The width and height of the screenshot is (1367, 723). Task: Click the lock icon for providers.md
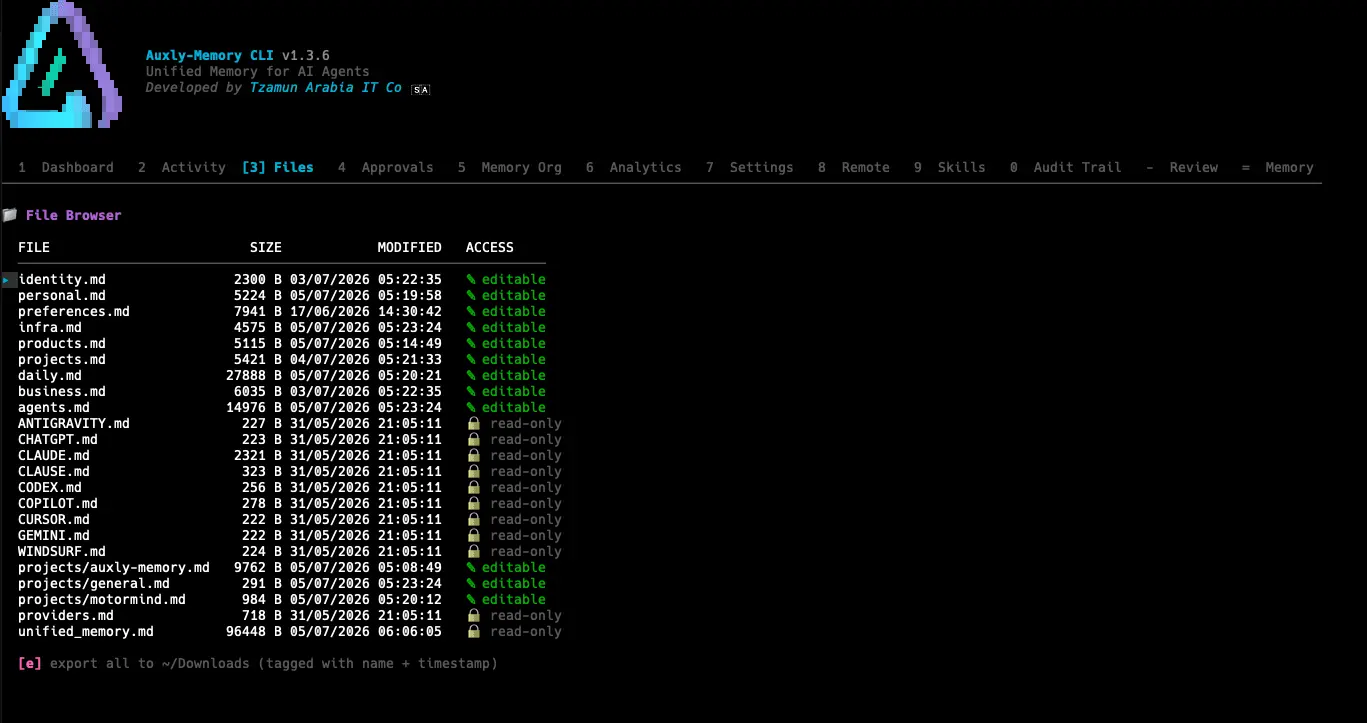[x=474, y=615]
